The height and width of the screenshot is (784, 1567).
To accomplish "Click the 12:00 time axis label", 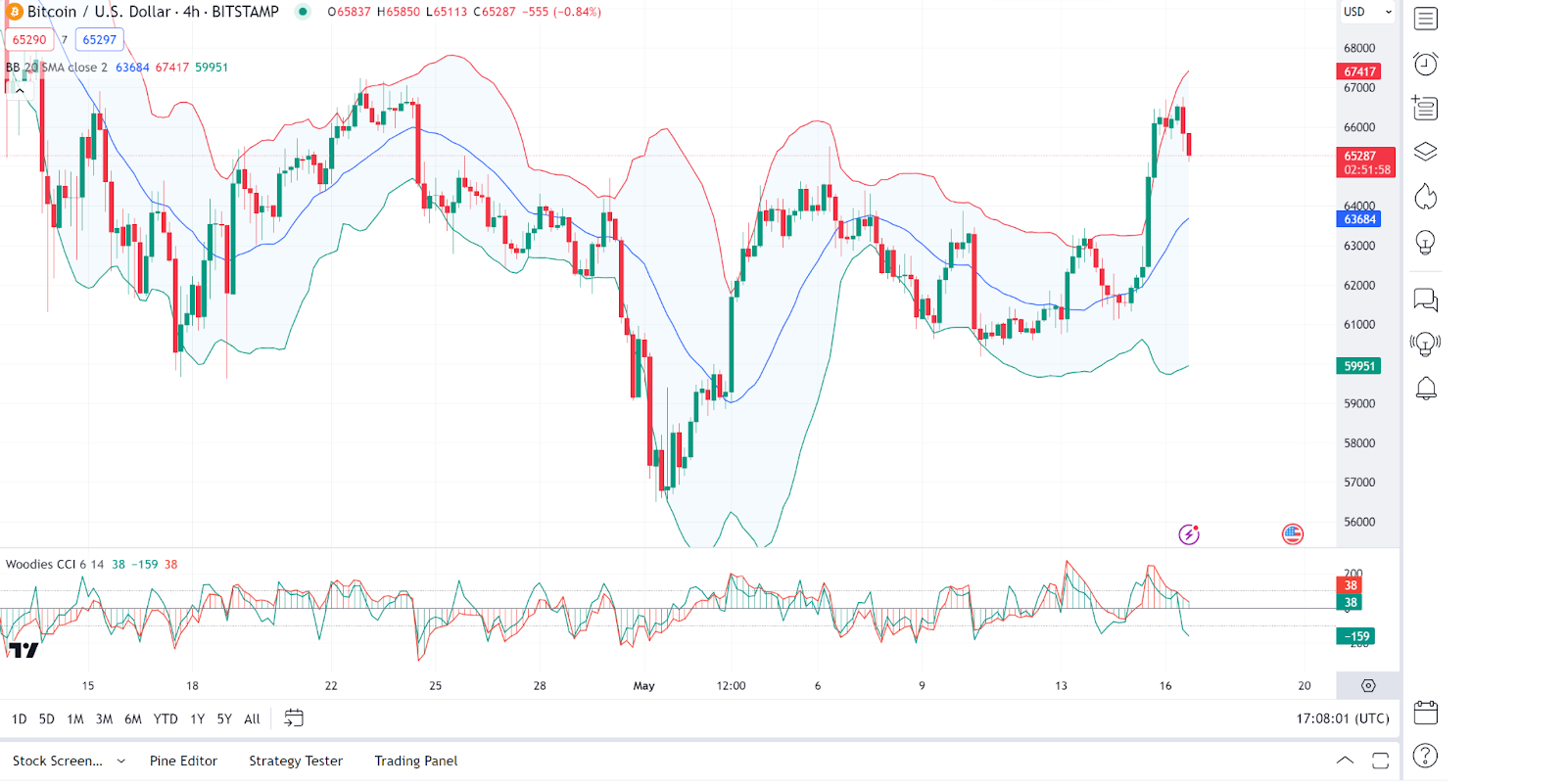I will pyautogui.click(x=731, y=686).
